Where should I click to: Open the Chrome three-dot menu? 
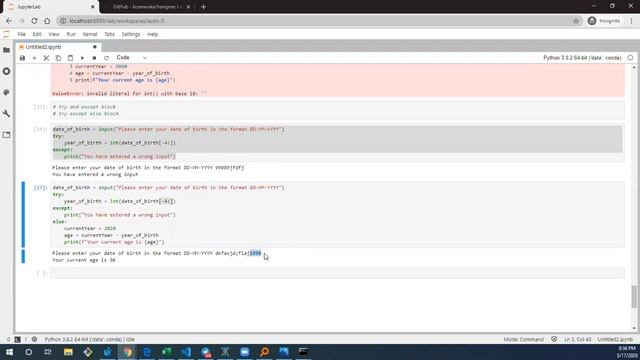(x=631, y=21)
